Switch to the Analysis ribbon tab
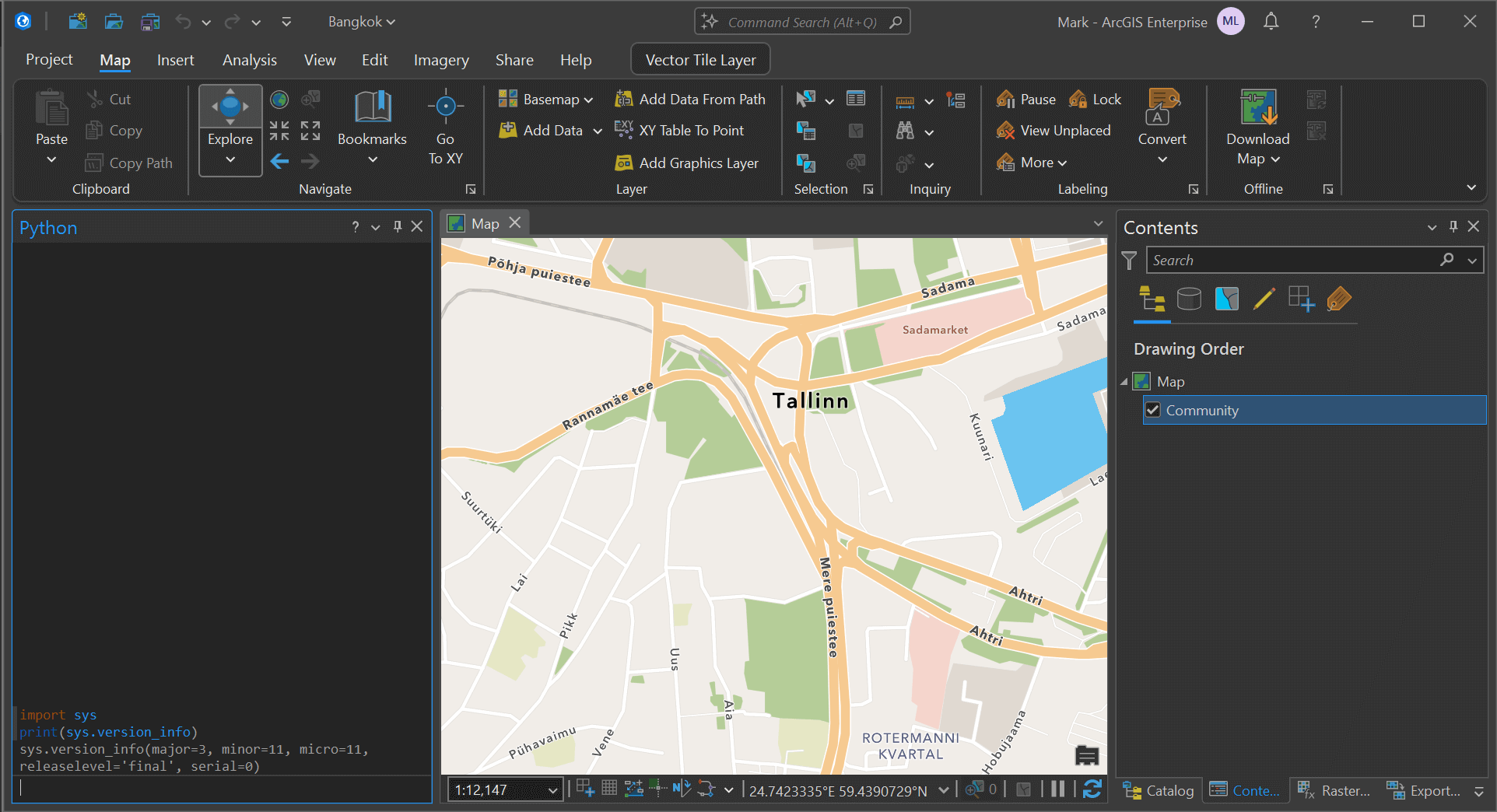The width and height of the screenshot is (1497, 812). click(250, 60)
